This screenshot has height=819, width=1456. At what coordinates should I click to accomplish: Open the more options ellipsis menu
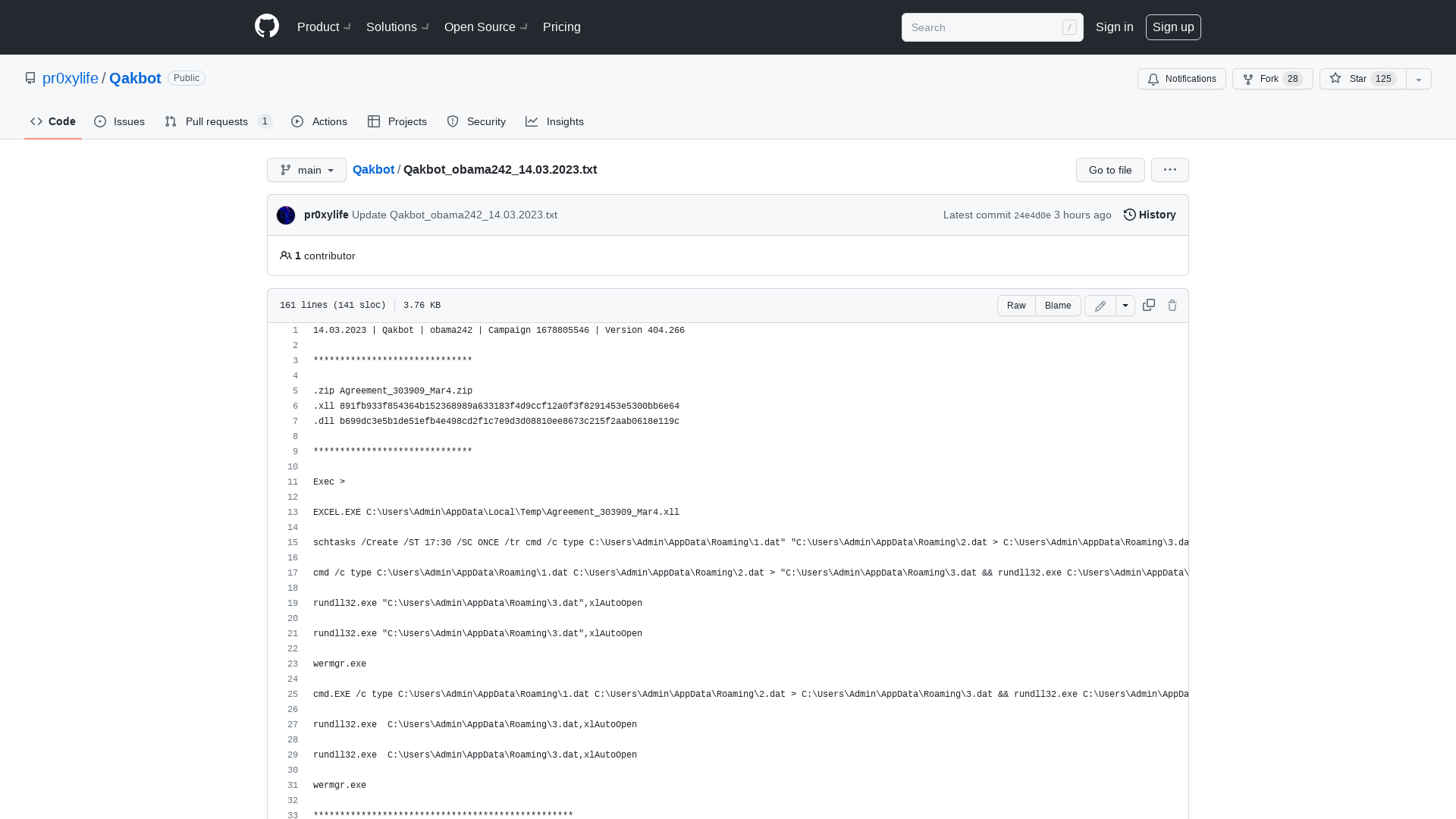click(x=1170, y=169)
